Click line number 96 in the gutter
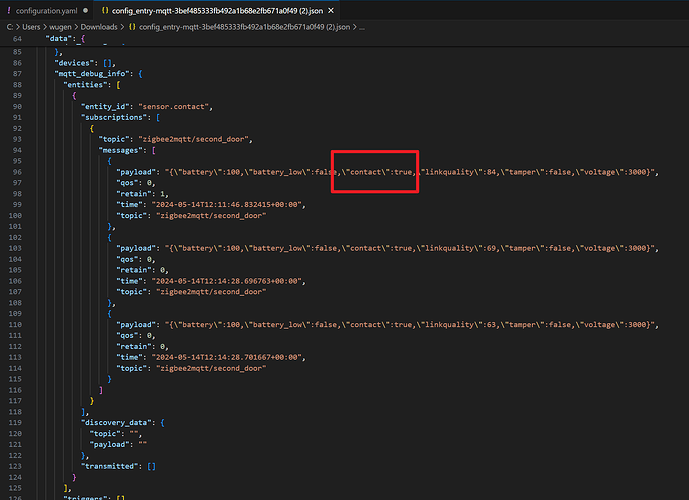The width and height of the screenshot is (689, 500). pyautogui.click(x=17, y=172)
